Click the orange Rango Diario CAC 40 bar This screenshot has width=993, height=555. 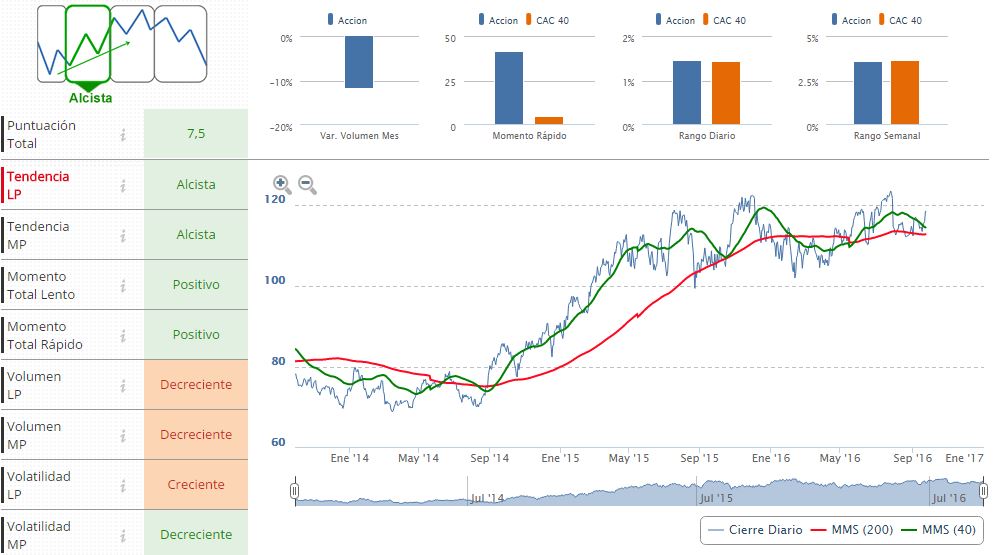click(x=726, y=93)
